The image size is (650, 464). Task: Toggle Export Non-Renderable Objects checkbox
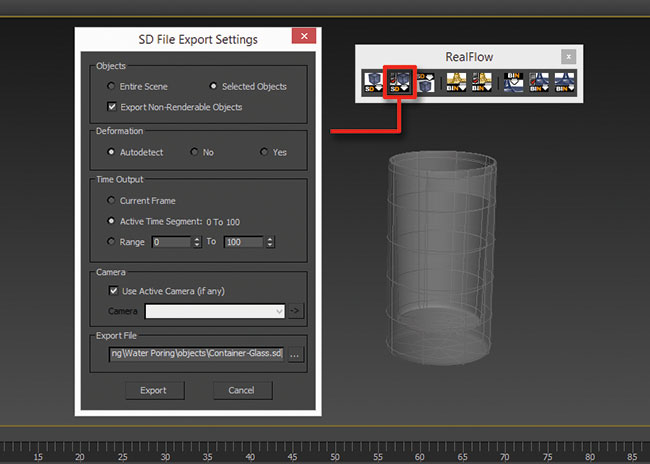[112, 107]
